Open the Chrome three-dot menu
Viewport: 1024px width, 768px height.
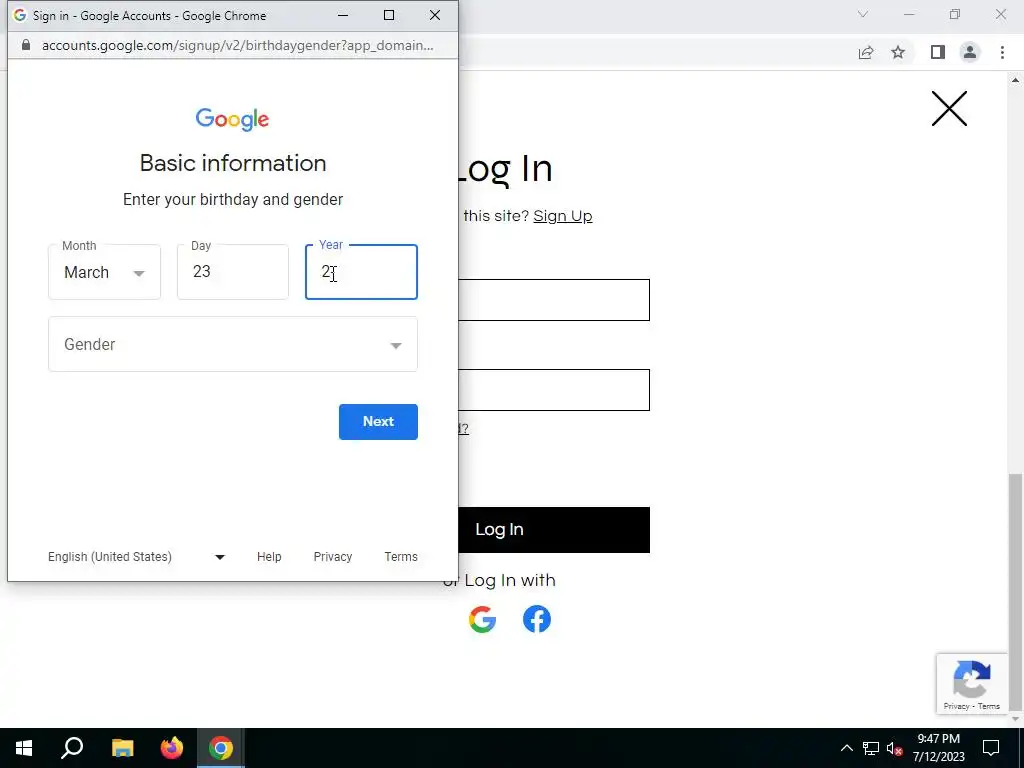coord(1002,52)
